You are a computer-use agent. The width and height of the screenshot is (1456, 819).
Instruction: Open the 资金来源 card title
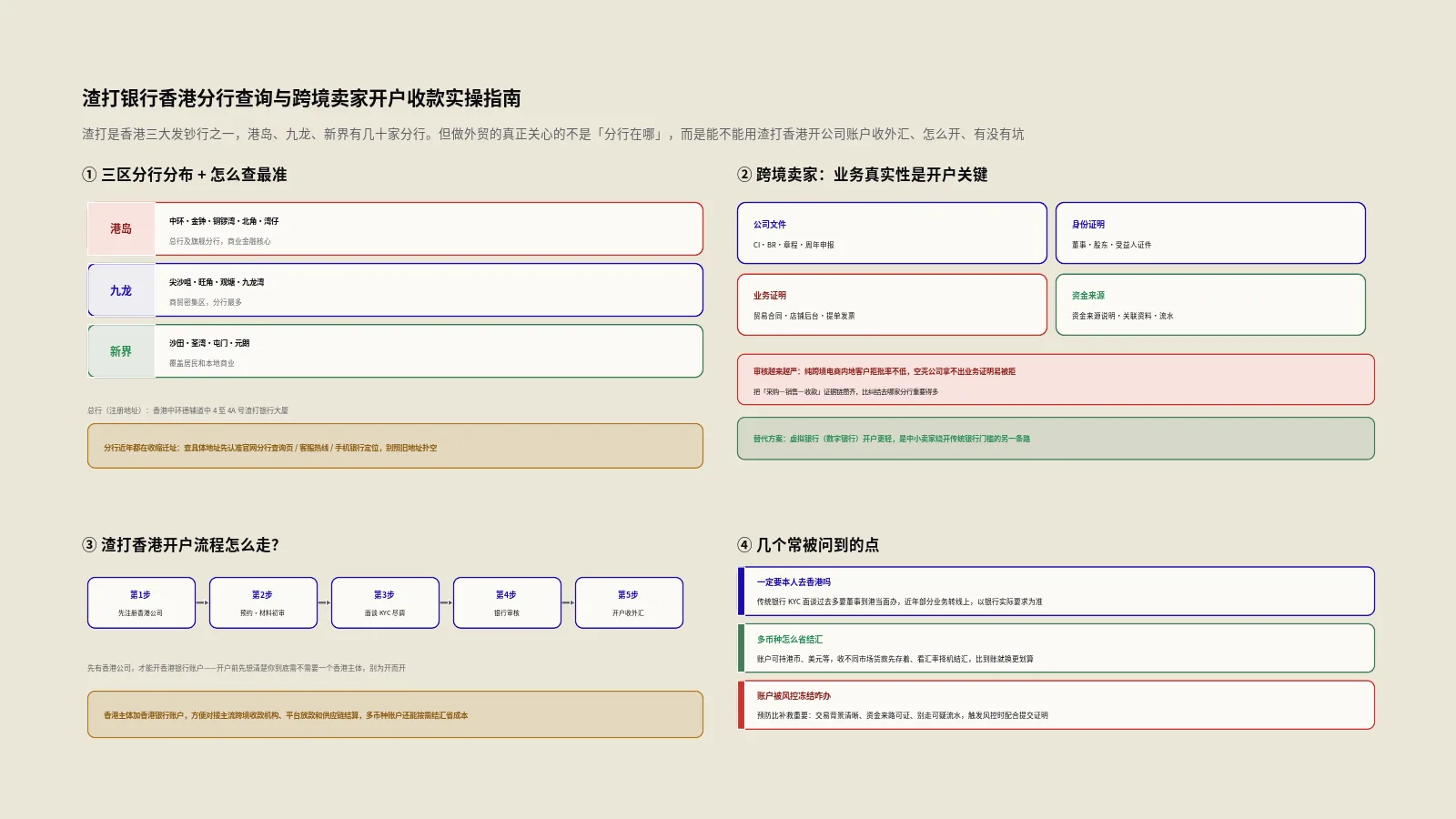click(x=1088, y=296)
